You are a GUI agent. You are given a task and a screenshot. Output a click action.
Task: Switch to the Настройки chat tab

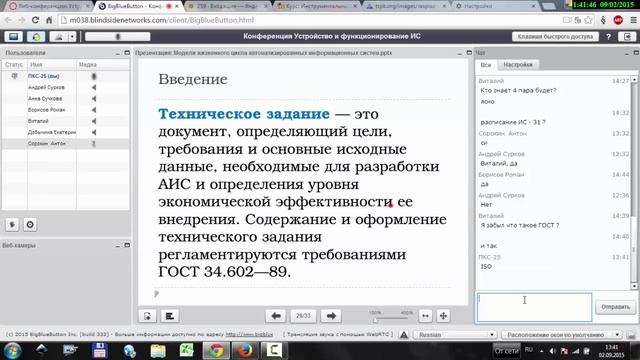pyautogui.click(x=518, y=65)
